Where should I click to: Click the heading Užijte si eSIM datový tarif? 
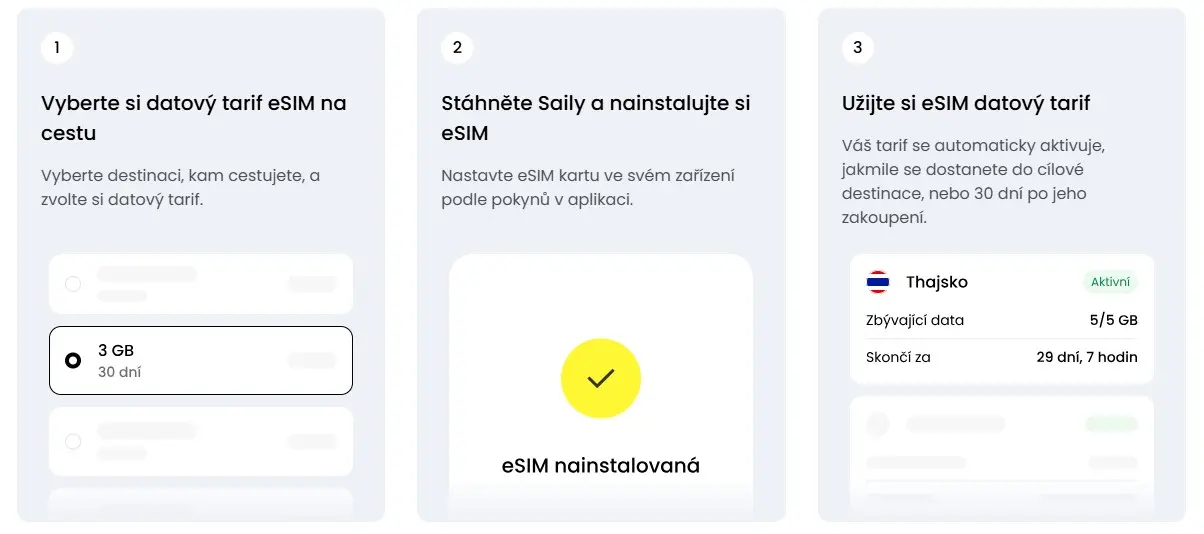[x=966, y=103]
